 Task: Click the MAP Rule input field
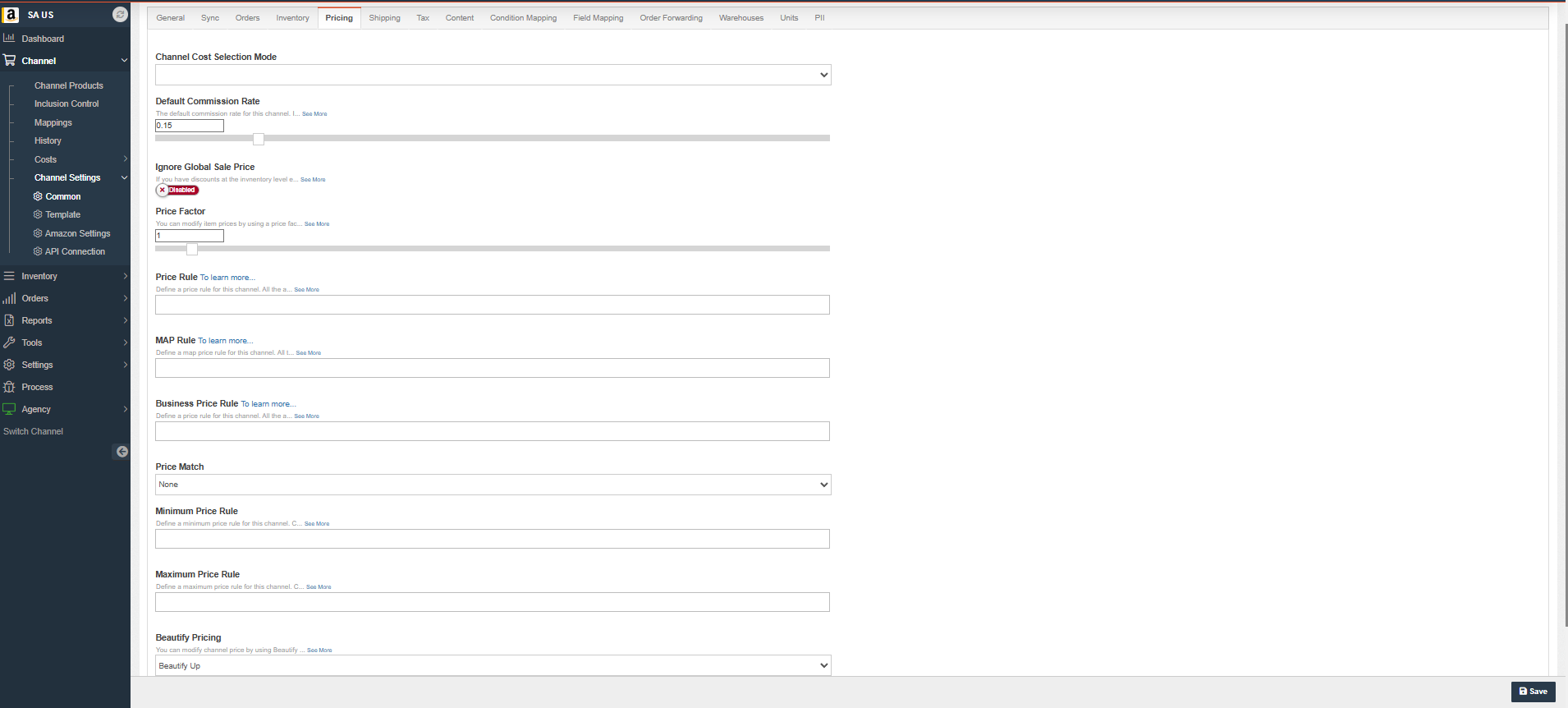pyautogui.click(x=493, y=368)
